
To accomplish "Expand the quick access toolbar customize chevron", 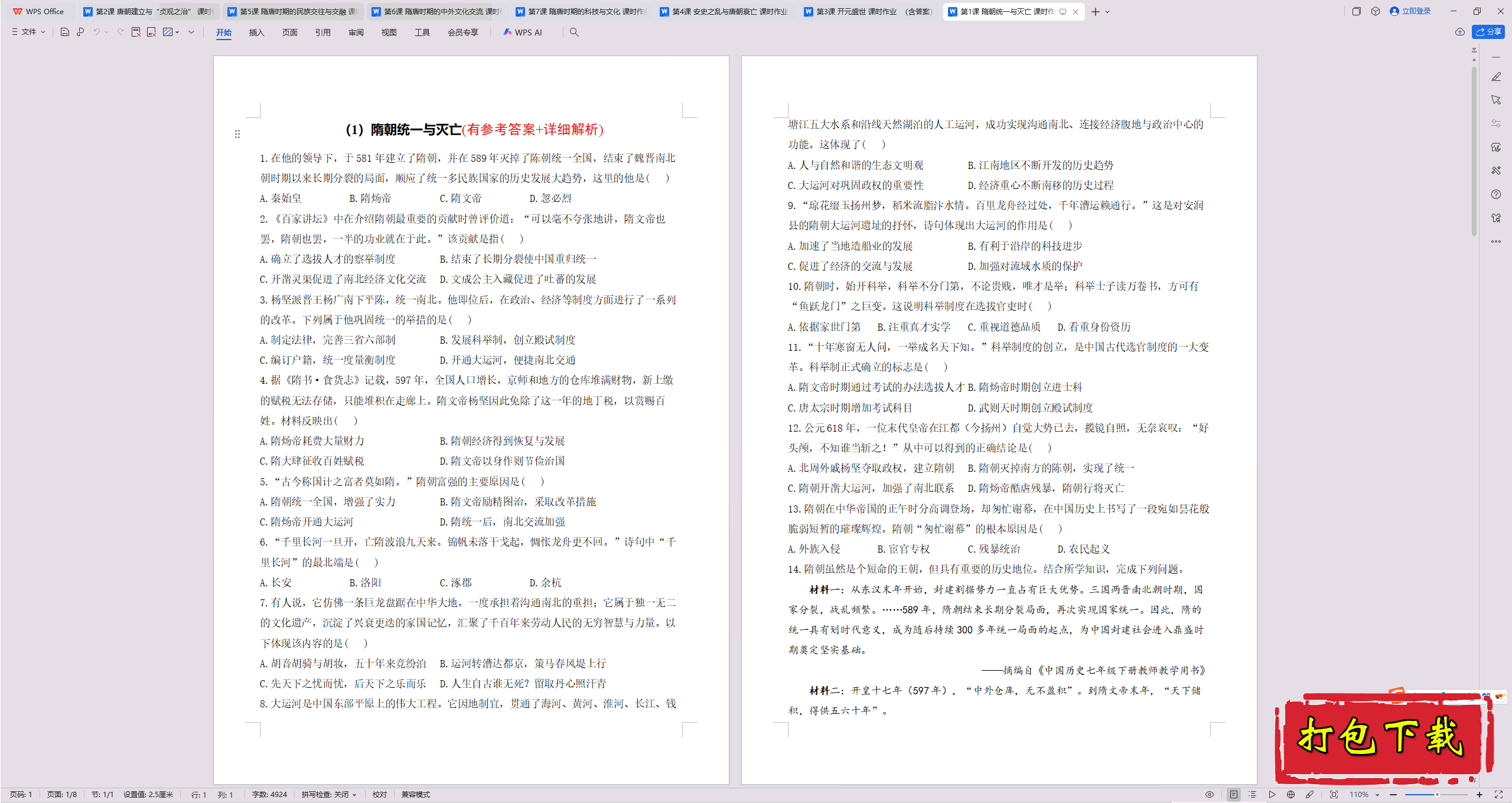I will click(191, 32).
